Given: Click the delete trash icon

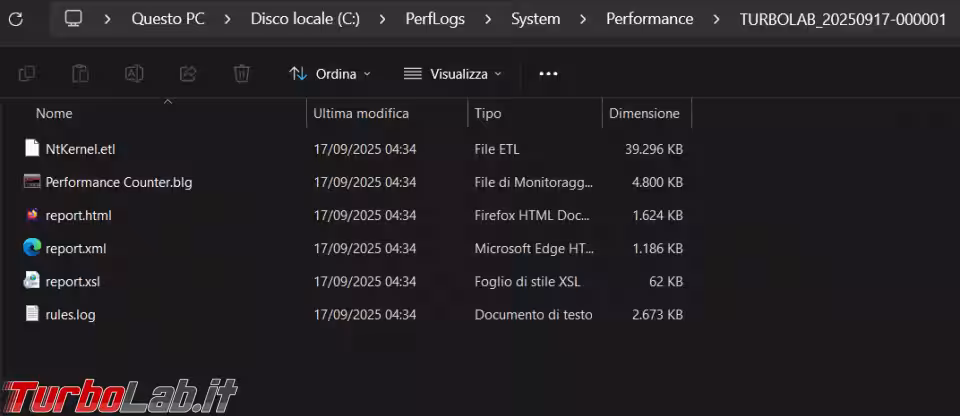Looking at the screenshot, I should [241, 73].
